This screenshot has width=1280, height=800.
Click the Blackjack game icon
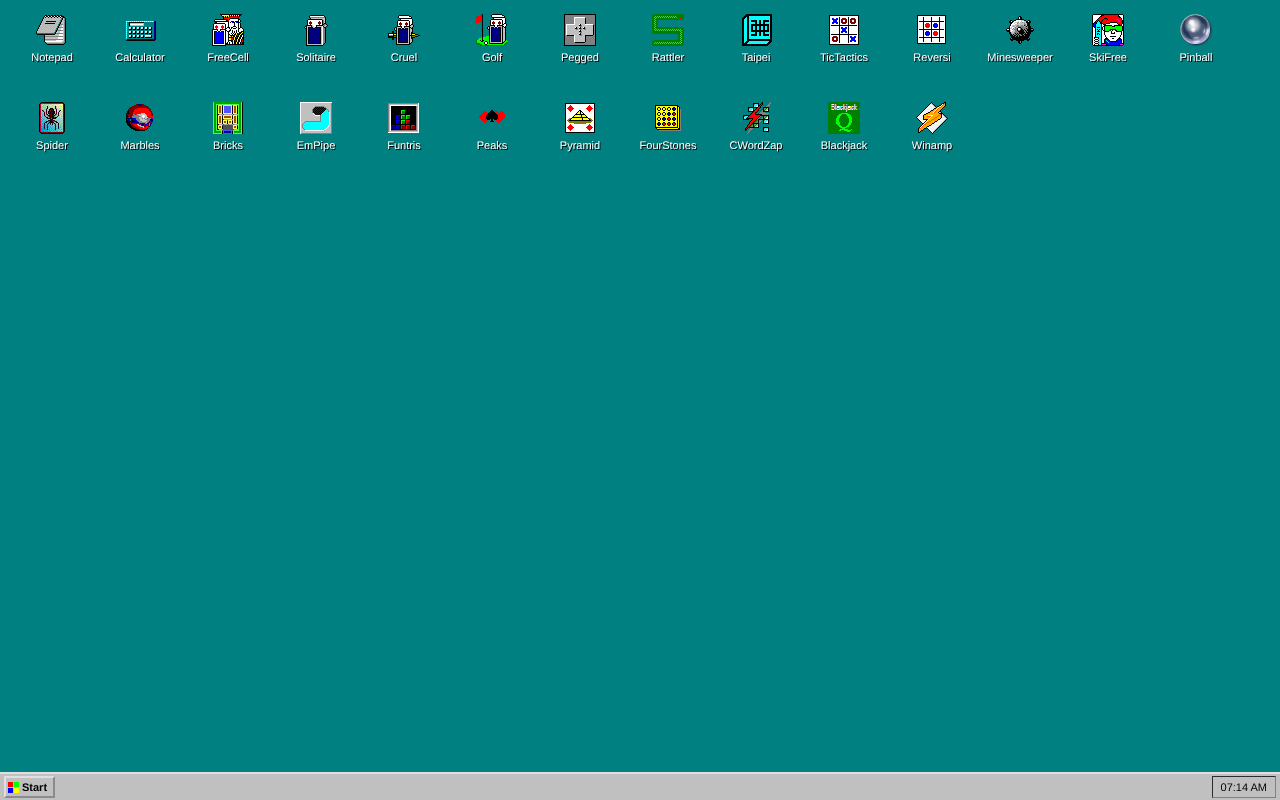(844, 118)
